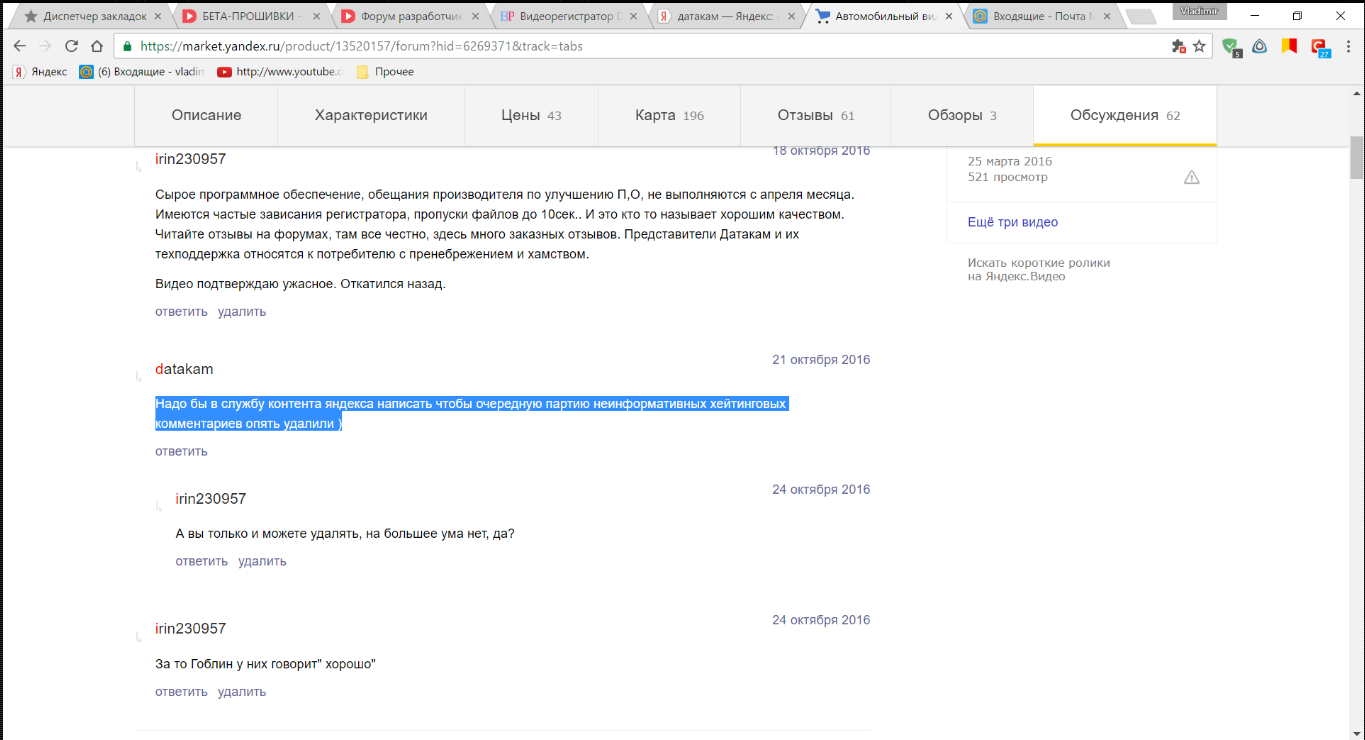Click the warning triangle icon beside the video
This screenshot has width=1365, height=740.
click(x=1191, y=177)
